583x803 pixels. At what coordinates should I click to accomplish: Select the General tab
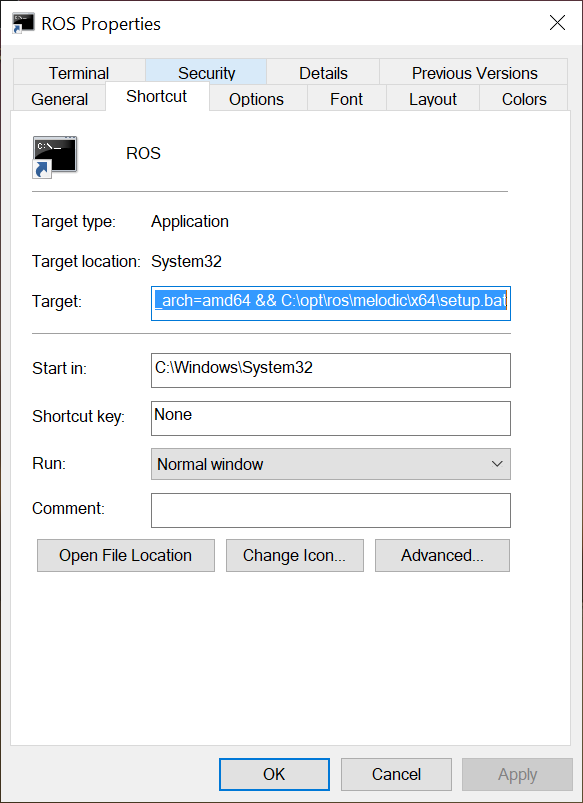[x=59, y=98]
